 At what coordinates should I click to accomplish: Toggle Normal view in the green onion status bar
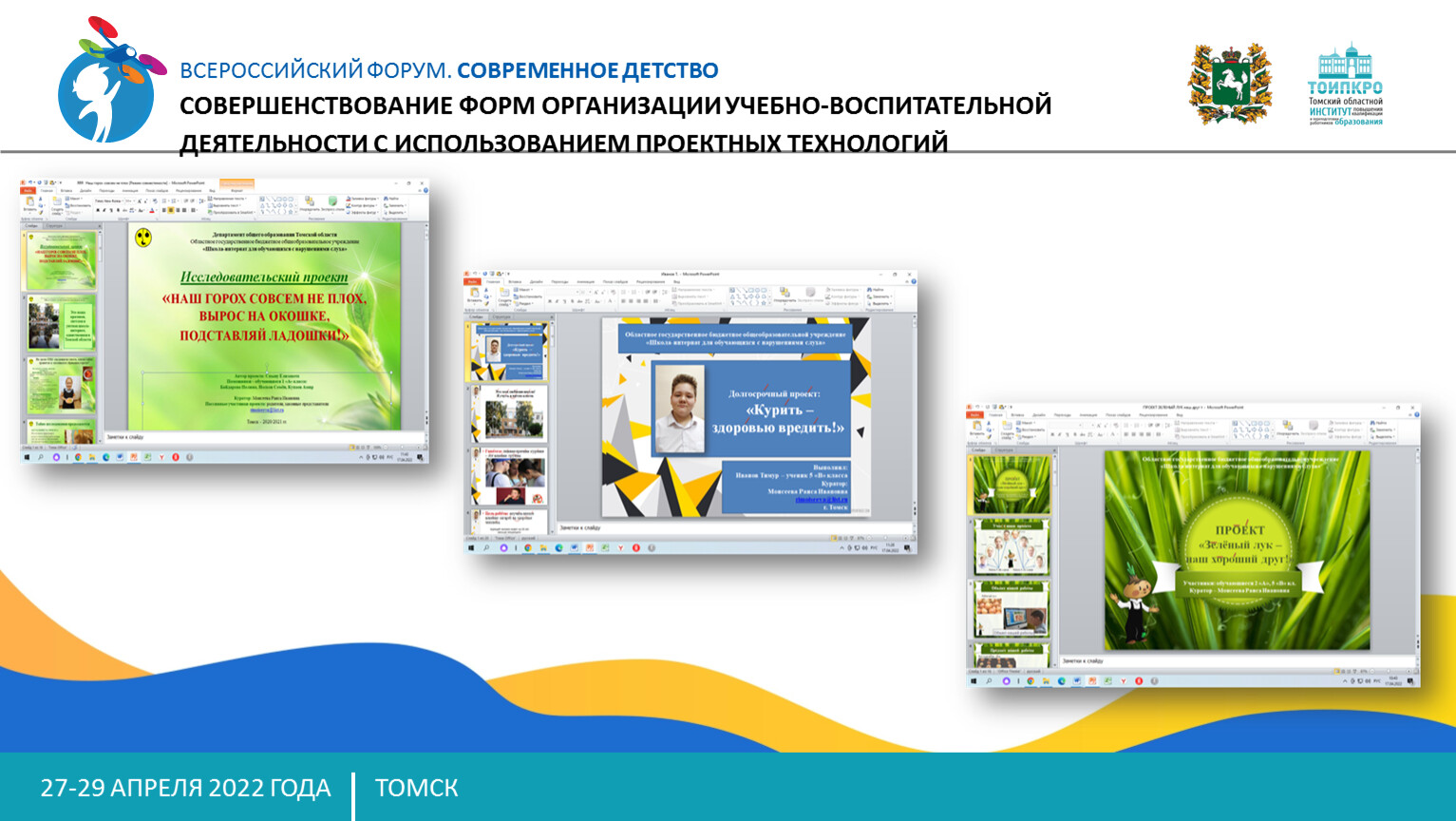click(x=1335, y=672)
